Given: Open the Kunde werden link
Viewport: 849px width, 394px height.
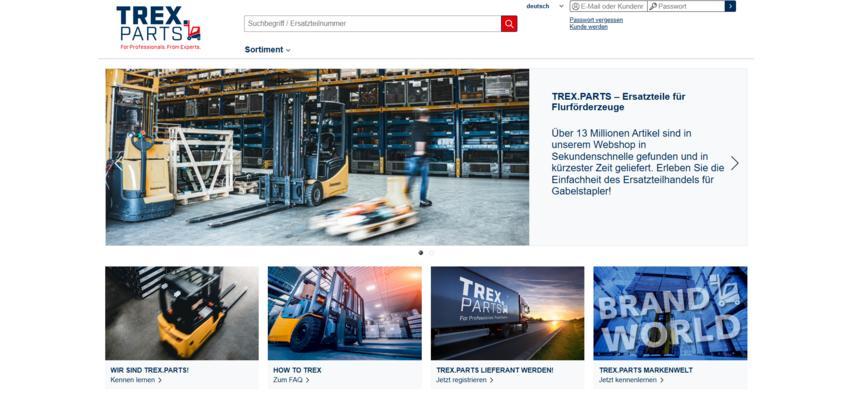Looking at the screenshot, I should click(589, 27).
